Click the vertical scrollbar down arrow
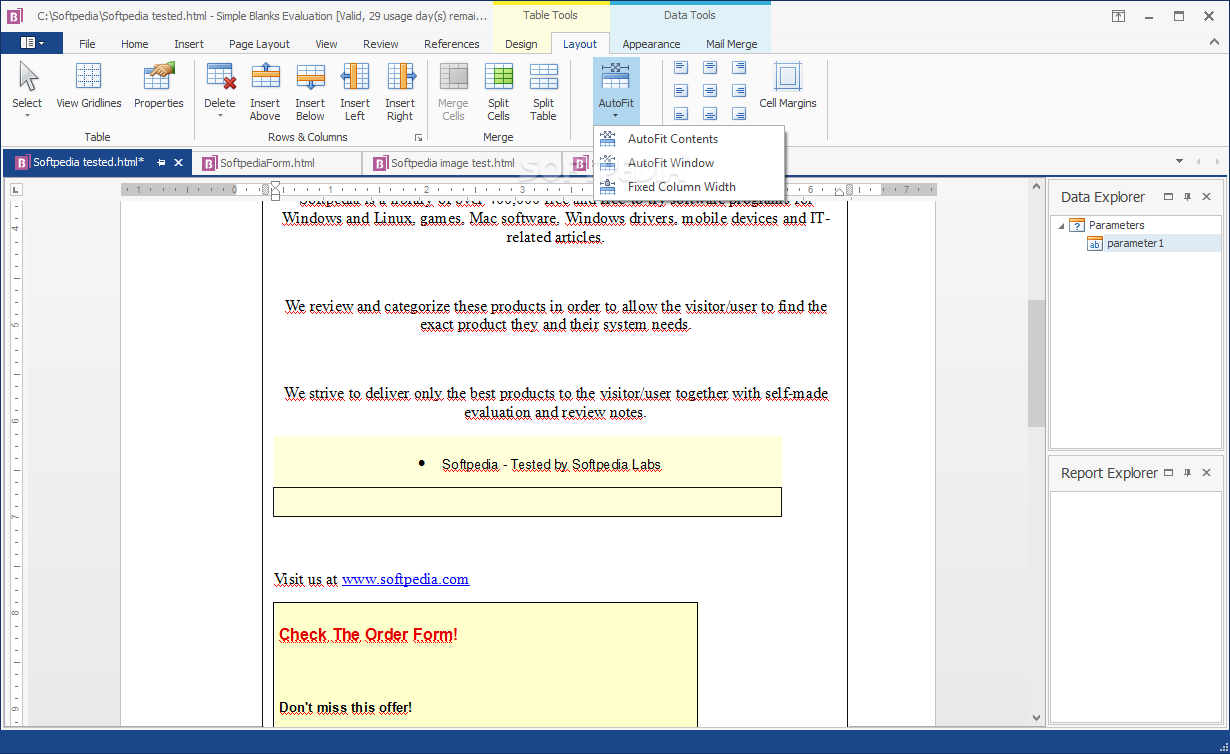Screen dimensions: 1230x754 pyautogui.click(x=1036, y=718)
